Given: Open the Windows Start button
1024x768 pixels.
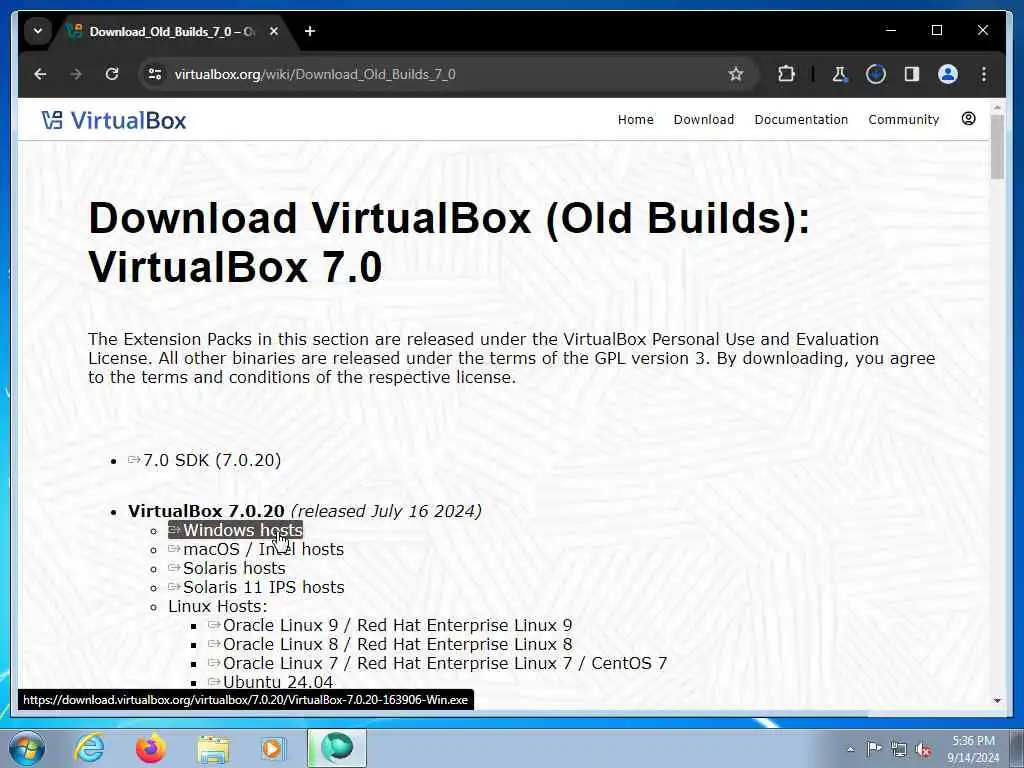Looking at the screenshot, I should coord(27,748).
